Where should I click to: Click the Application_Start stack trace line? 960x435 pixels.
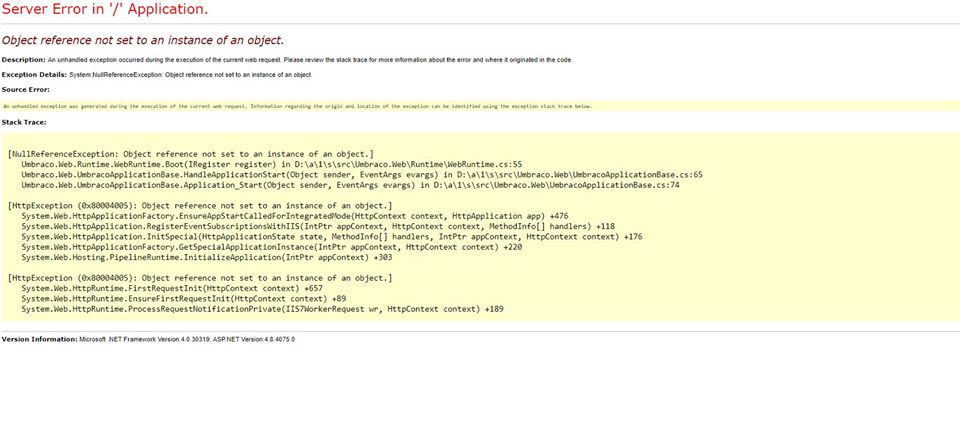tap(350, 185)
